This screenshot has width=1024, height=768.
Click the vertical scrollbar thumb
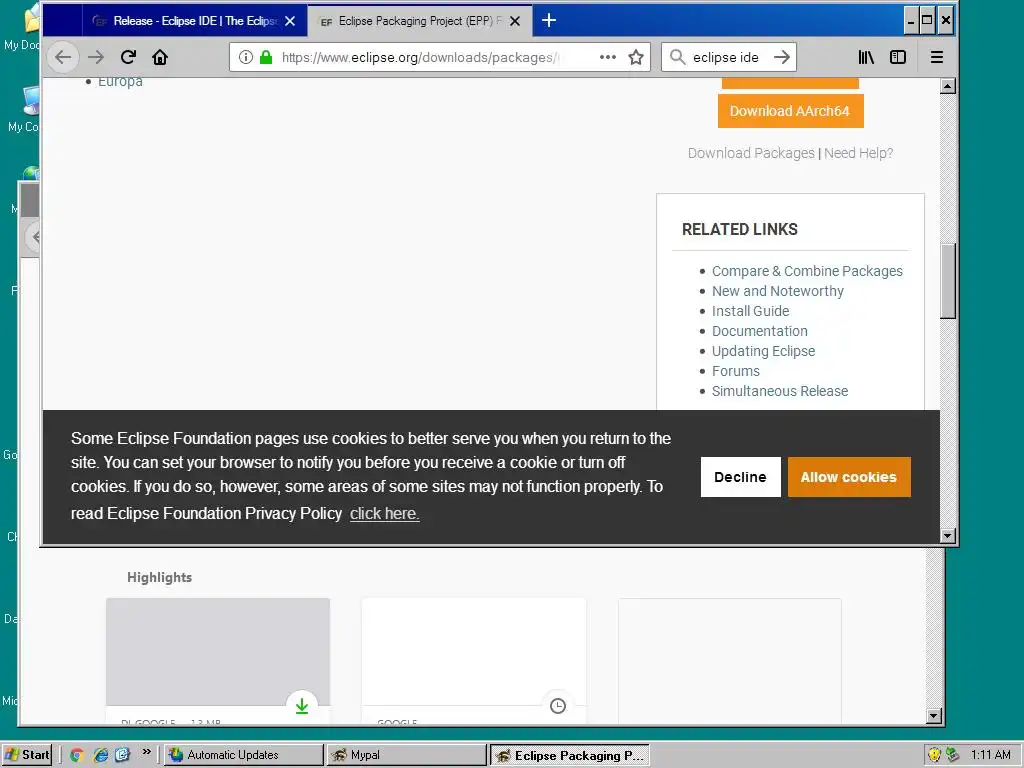948,281
